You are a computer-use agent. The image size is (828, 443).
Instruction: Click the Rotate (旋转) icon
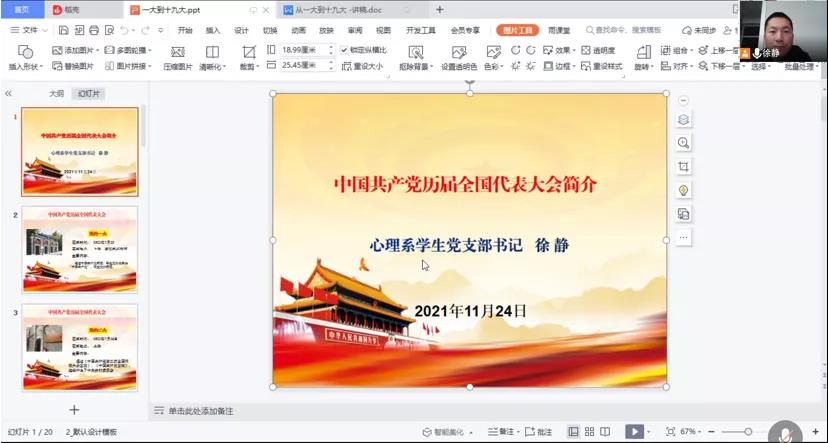coord(643,52)
